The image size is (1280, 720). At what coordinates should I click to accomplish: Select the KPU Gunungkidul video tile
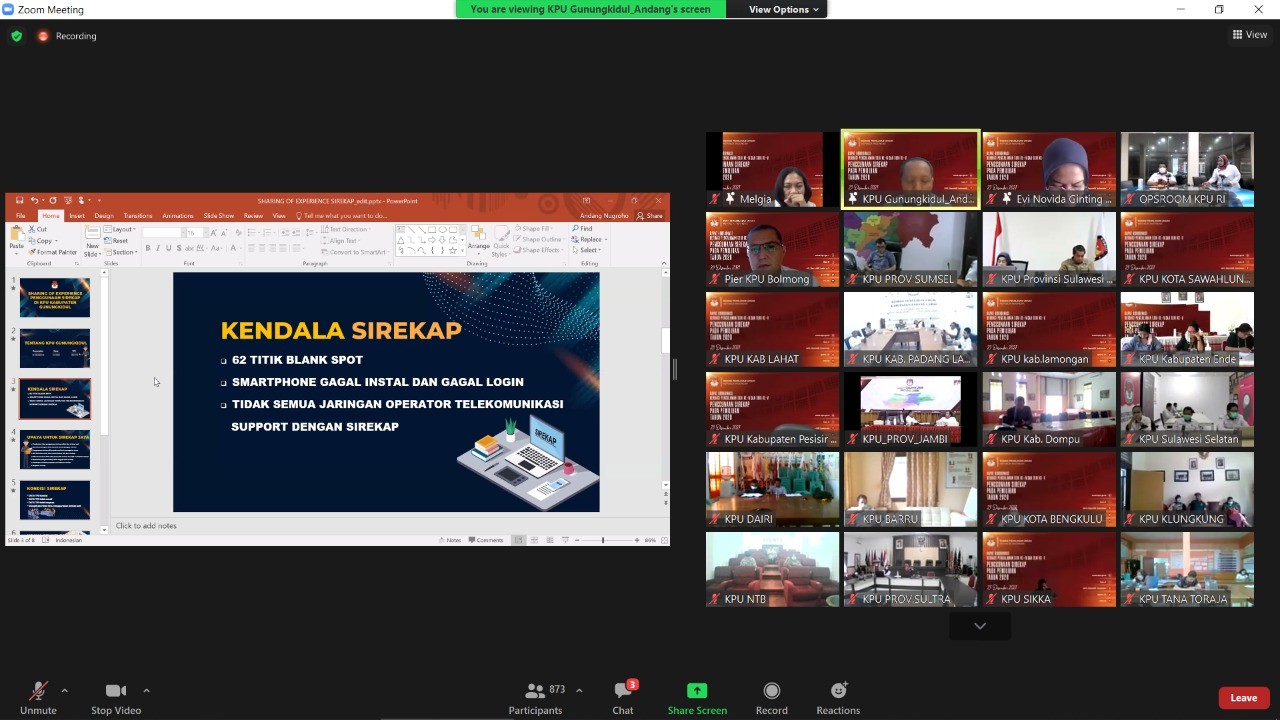(910, 168)
